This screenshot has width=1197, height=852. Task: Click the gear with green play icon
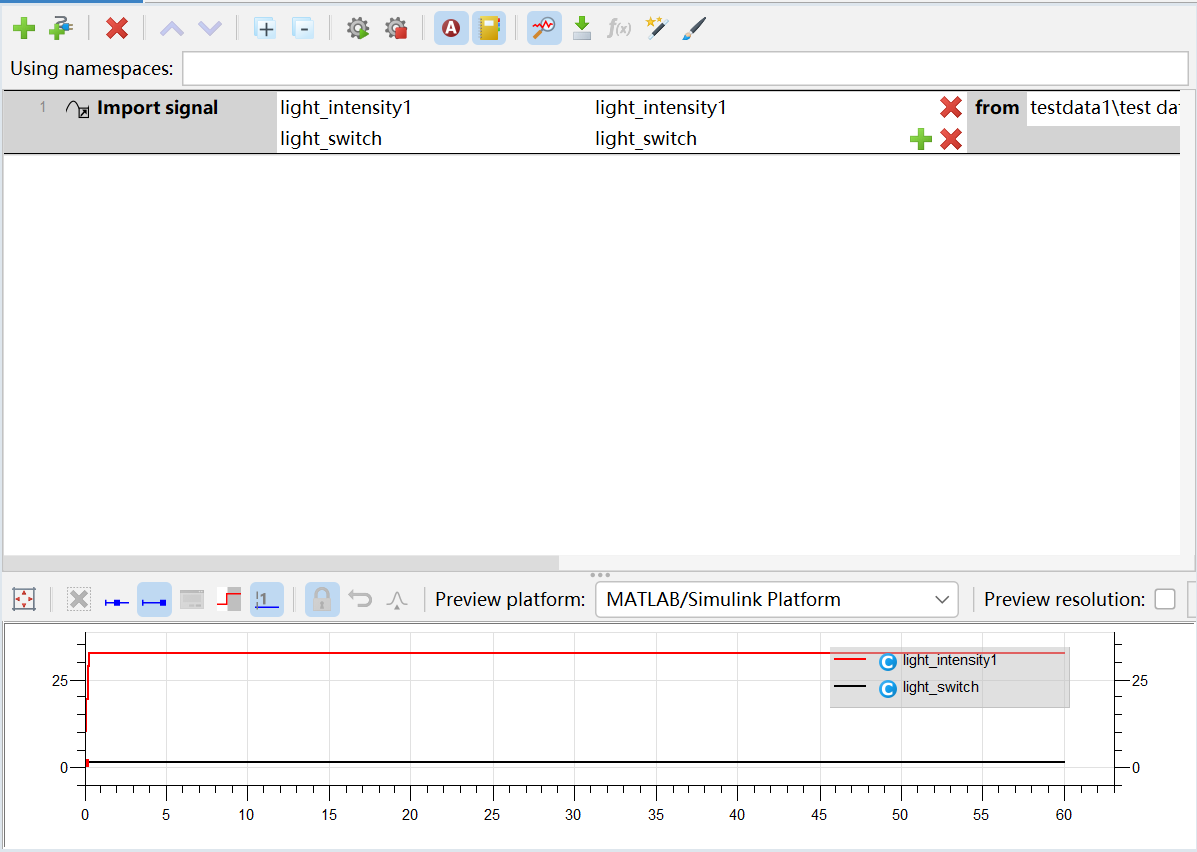coord(357,29)
